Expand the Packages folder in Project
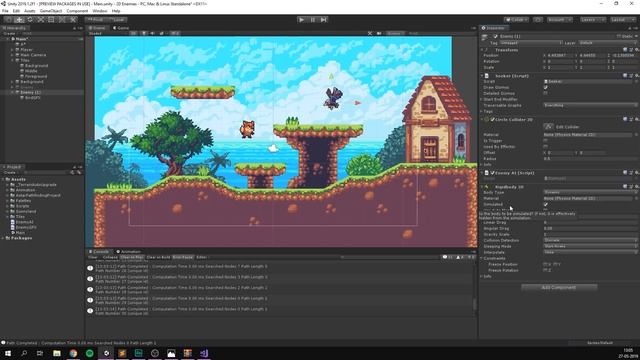This screenshot has width=640, height=360. point(3,238)
